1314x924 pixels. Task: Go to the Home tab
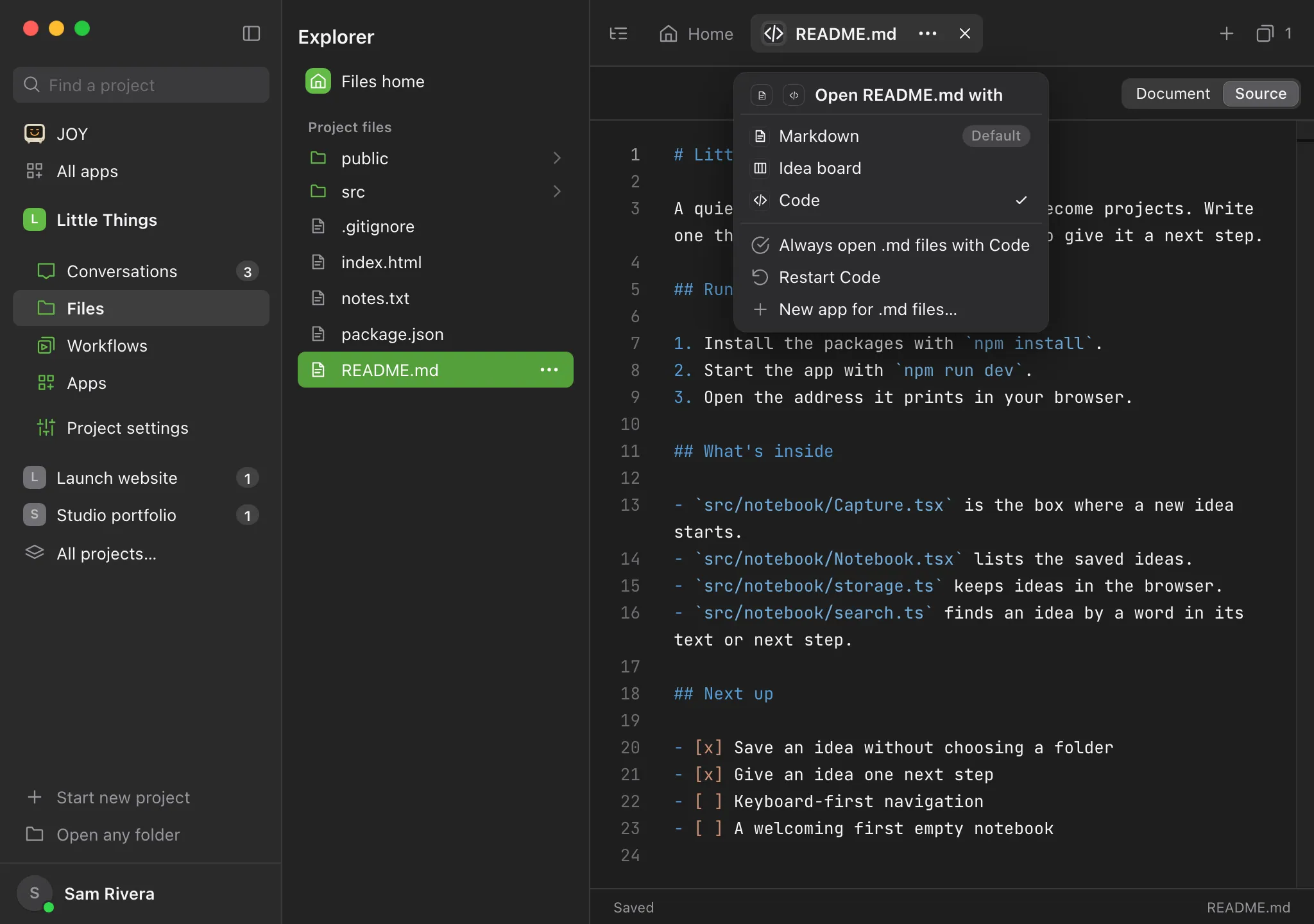697,33
